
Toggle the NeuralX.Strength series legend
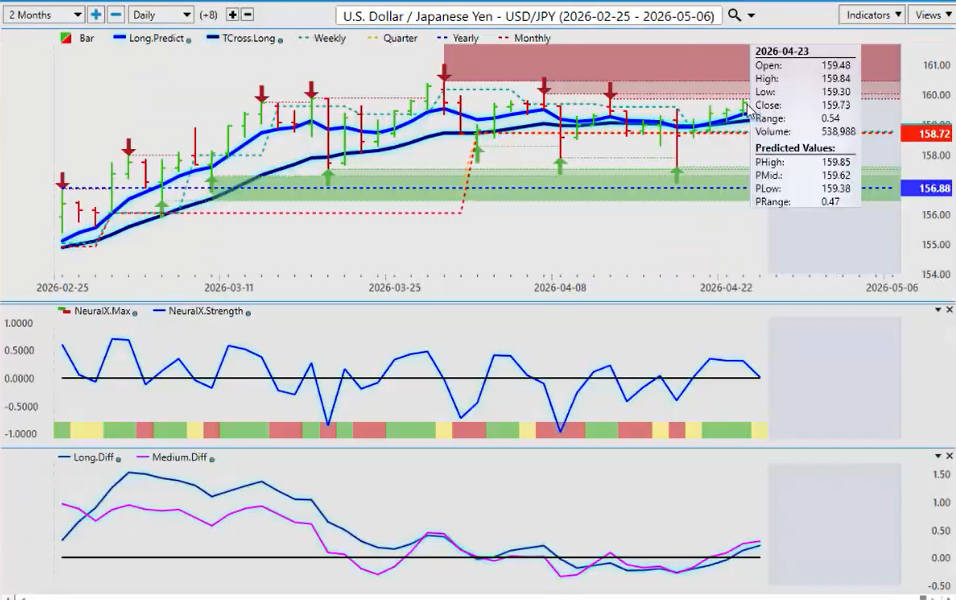pos(200,311)
